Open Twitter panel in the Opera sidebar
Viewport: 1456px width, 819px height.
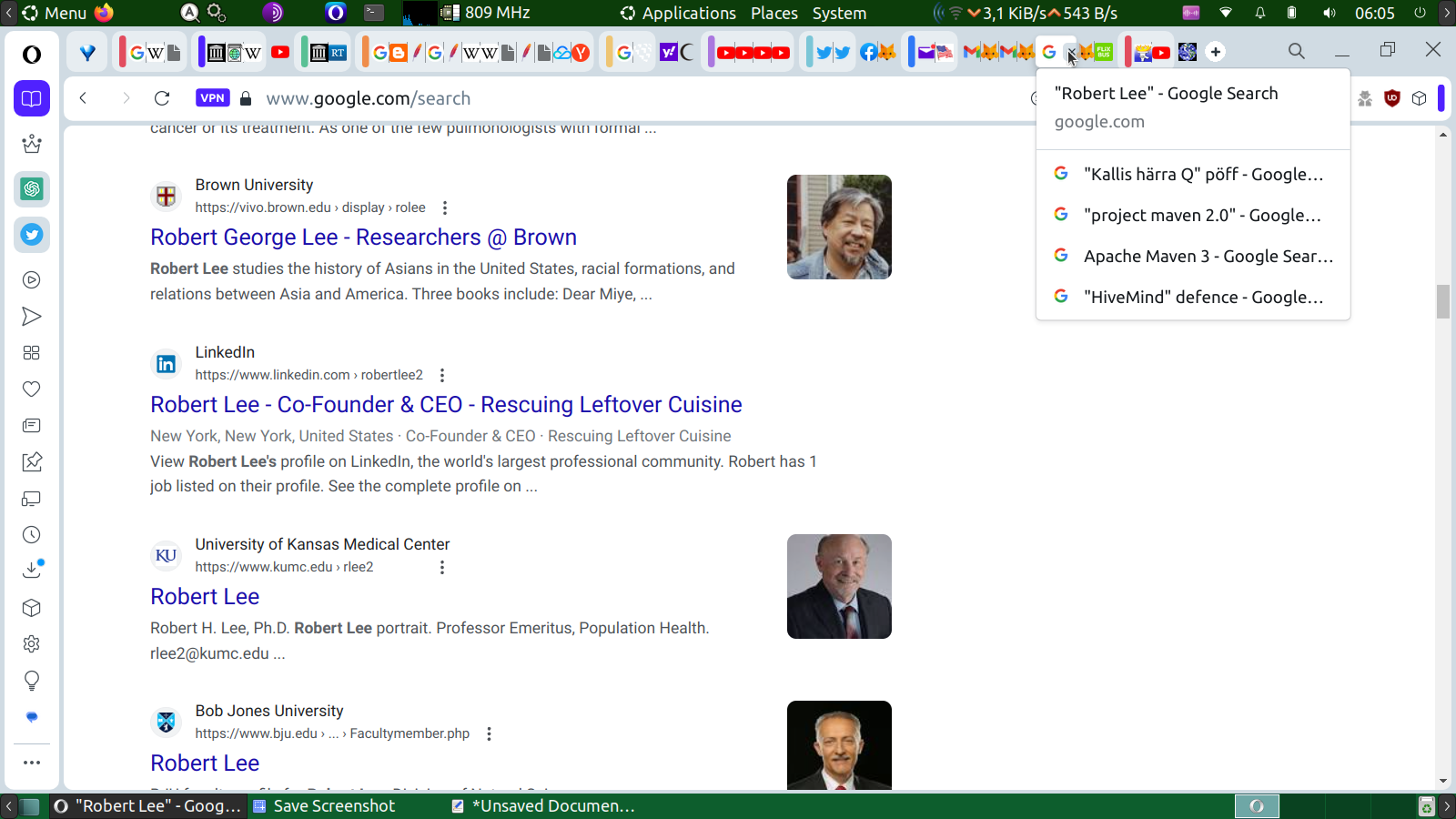[x=32, y=235]
